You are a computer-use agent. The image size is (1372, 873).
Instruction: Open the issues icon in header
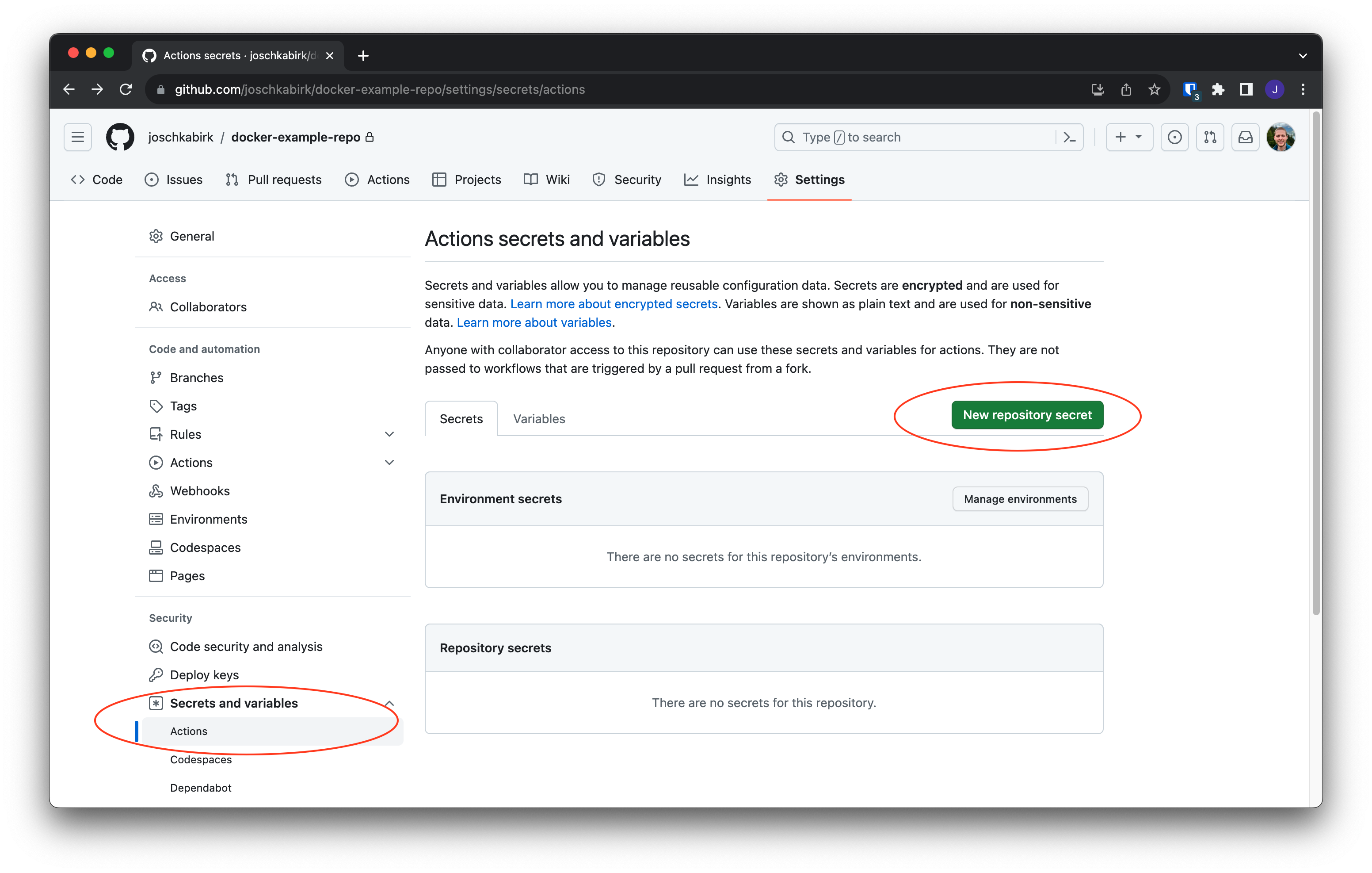(x=1174, y=137)
